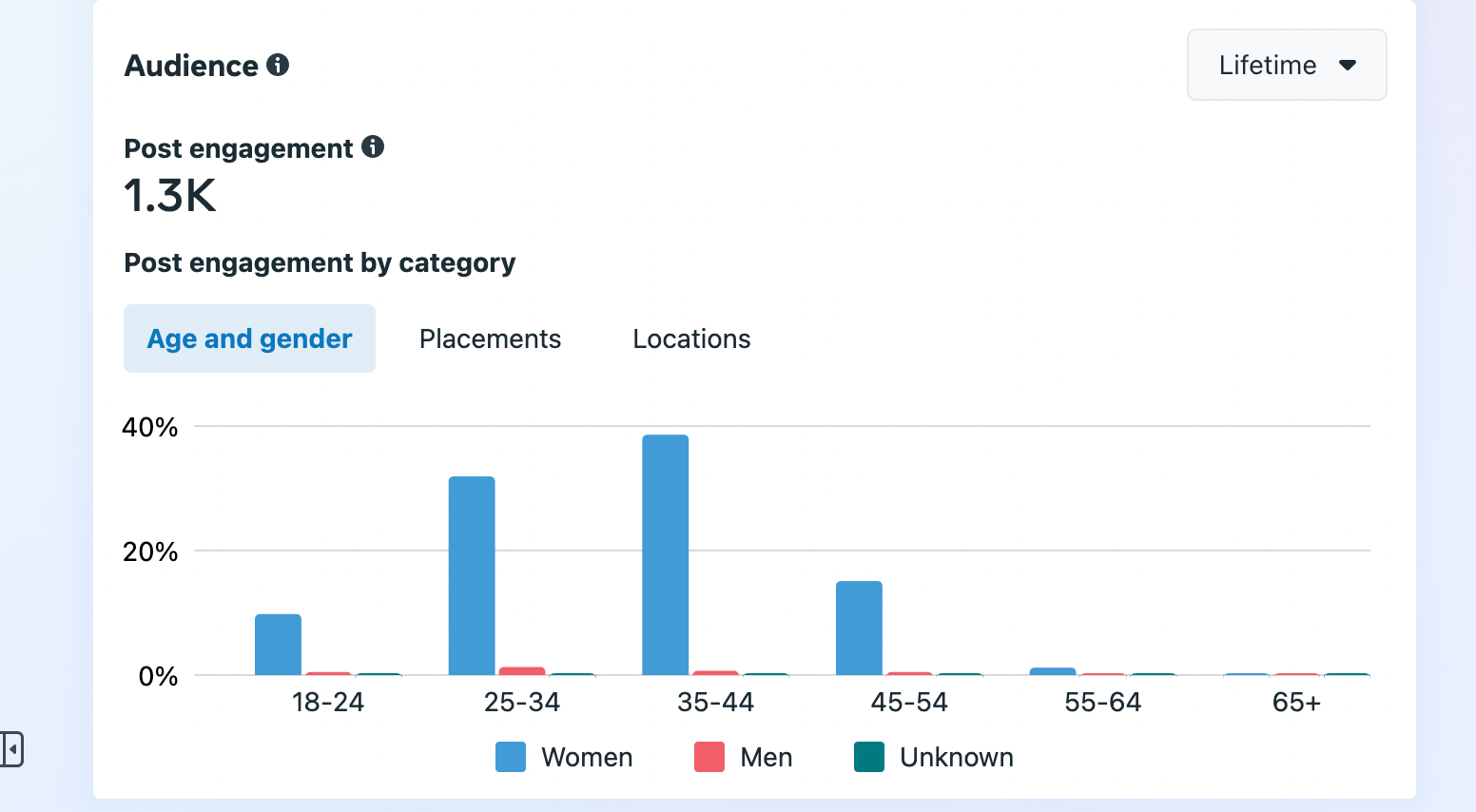
Task: Click the Women bar for 25-34
Action: 472,575
